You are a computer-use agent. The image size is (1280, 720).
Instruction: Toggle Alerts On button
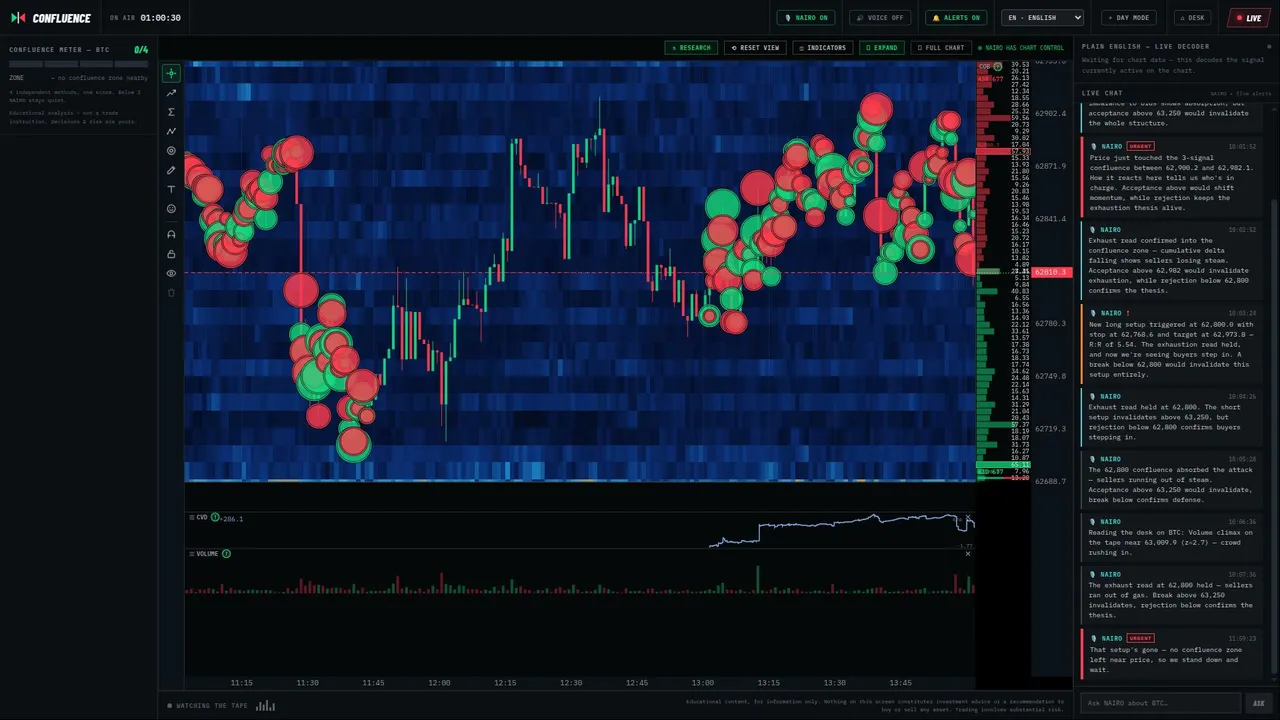pos(956,17)
